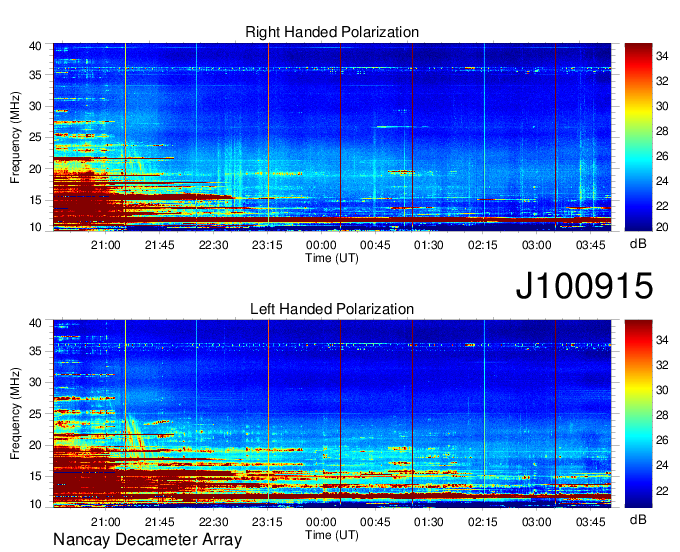Click the 25 MHz frequency tick of Left Handed plot

coord(36,414)
